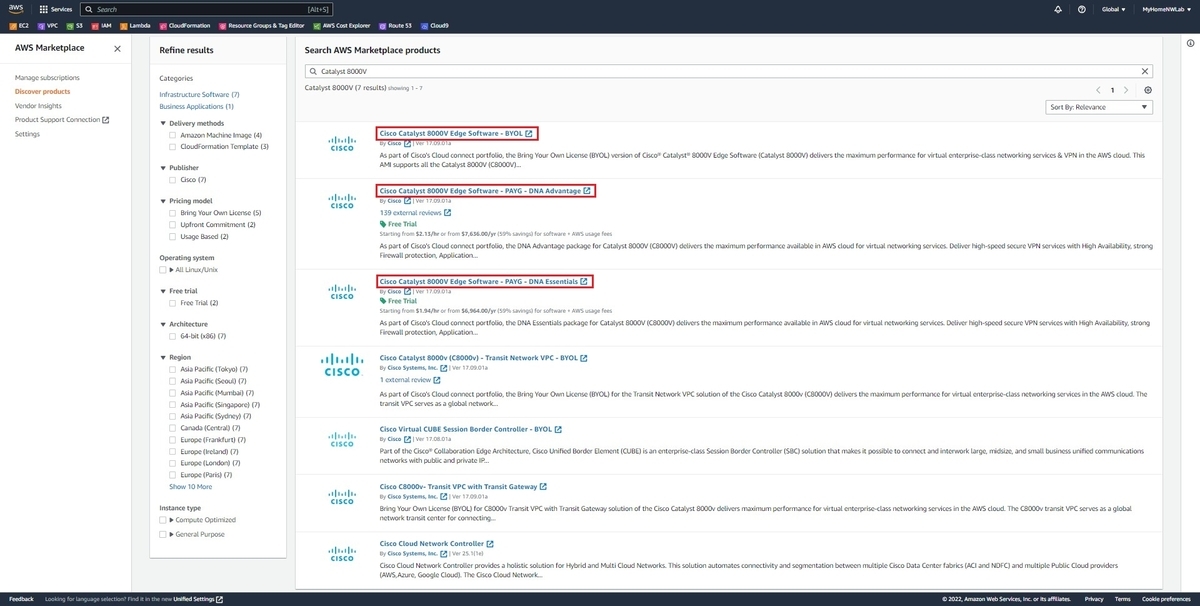Open the IAM shortcut in favorites bar
The height and width of the screenshot is (606, 1200).
pos(101,25)
